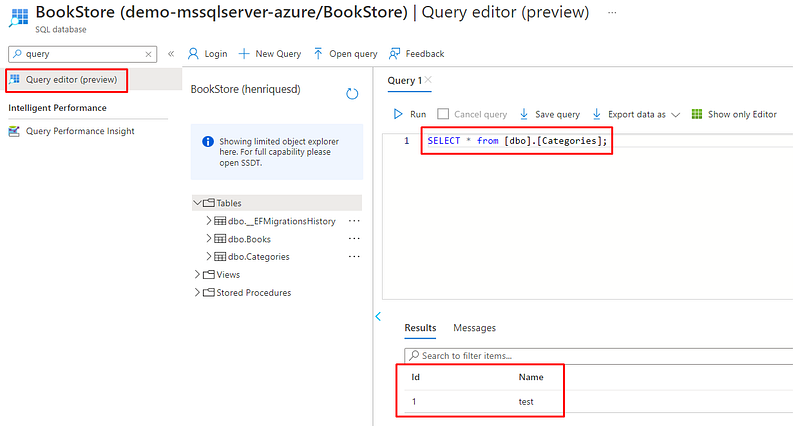Open the Export data as dropdown
Screen dimensions: 800x426
(636, 114)
